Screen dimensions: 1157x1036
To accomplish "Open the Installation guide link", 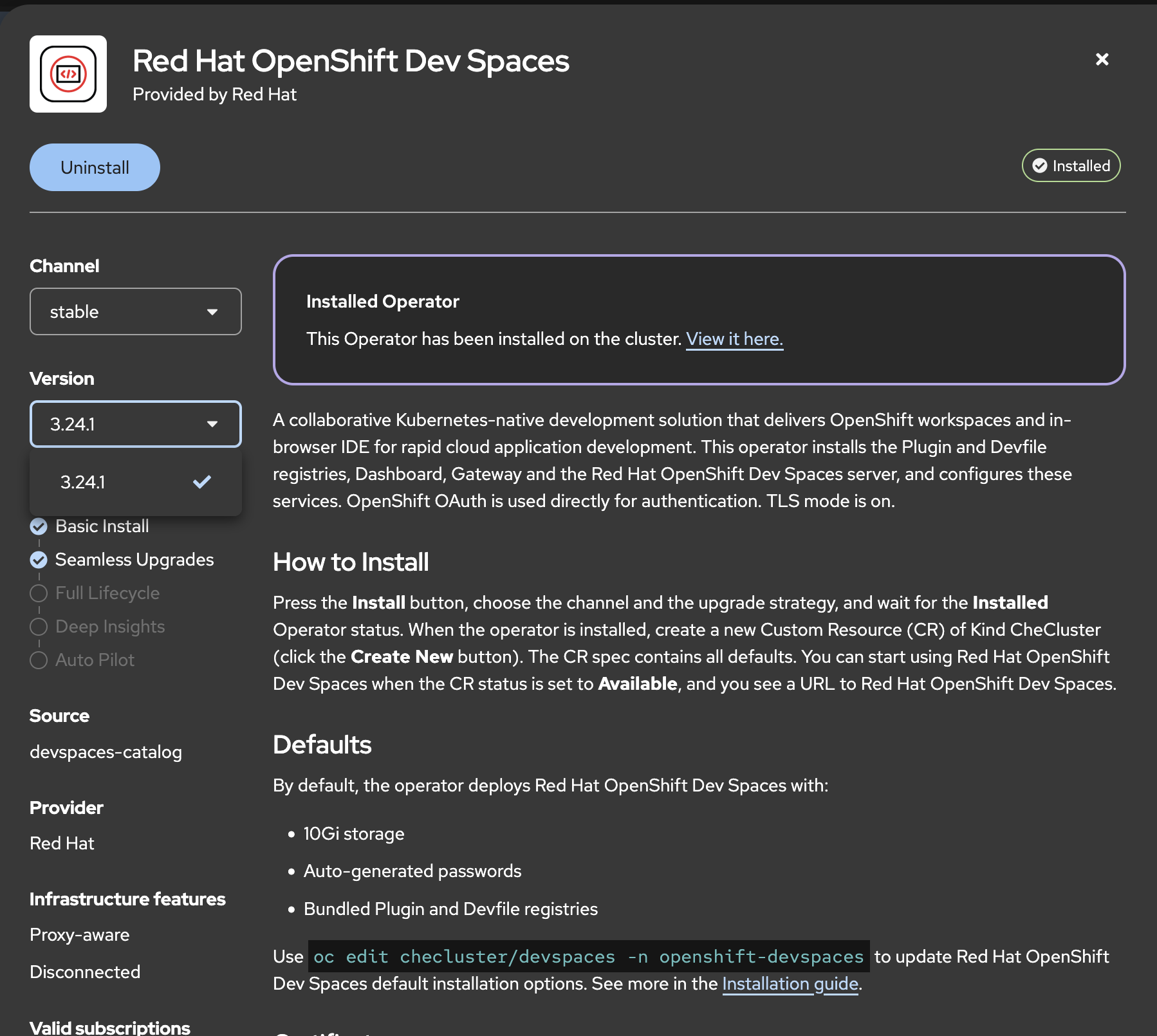I will (790, 984).
